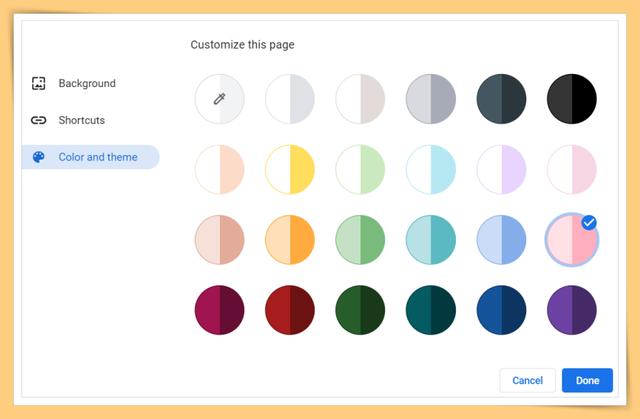This screenshot has width=640, height=419.
Task: Confirm changes with the Done button
Action: [587, 380]
